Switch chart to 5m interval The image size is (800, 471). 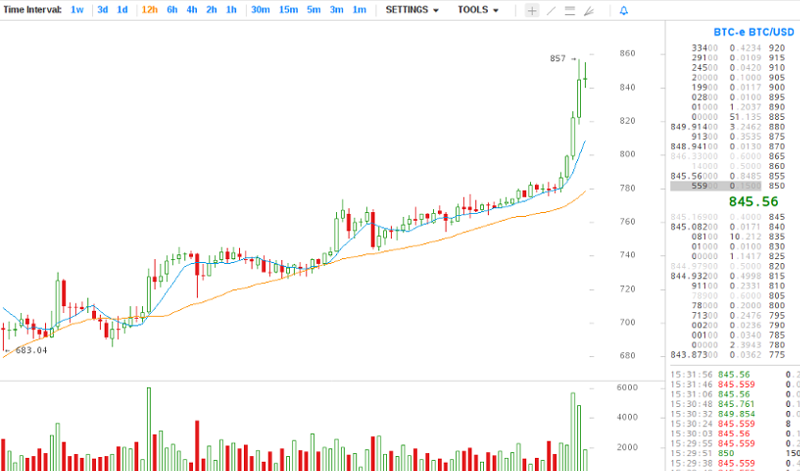pos(314,10)
